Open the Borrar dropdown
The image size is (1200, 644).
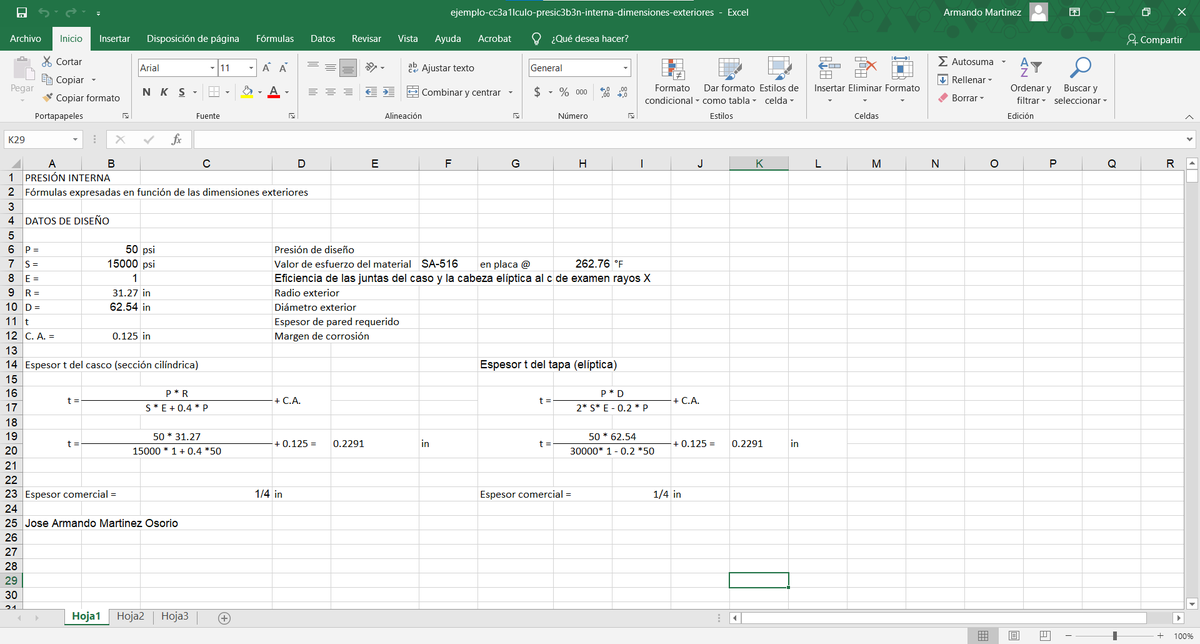click(961, 98)
